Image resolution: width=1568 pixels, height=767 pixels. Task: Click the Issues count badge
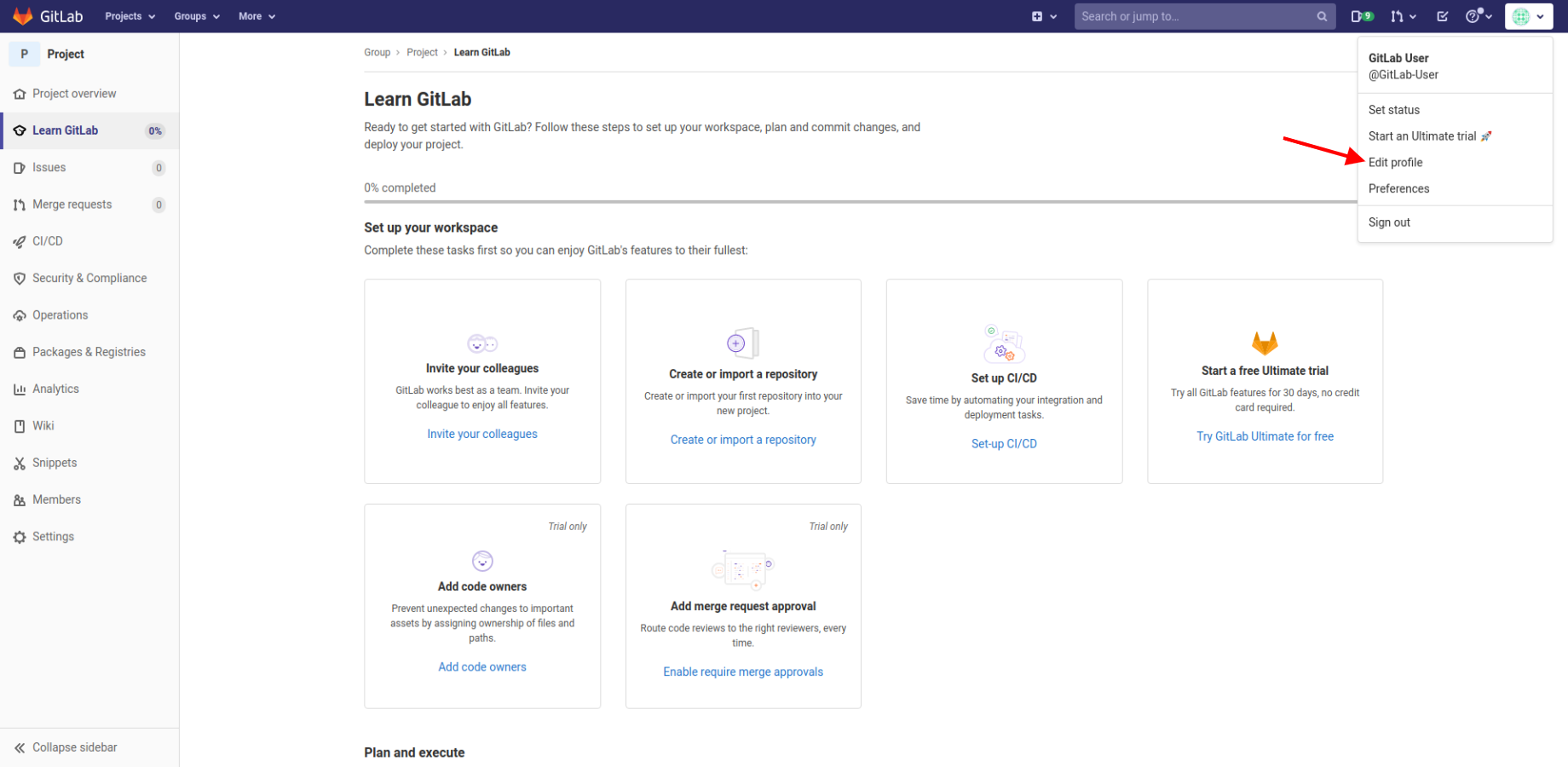[x=159, y=168]
